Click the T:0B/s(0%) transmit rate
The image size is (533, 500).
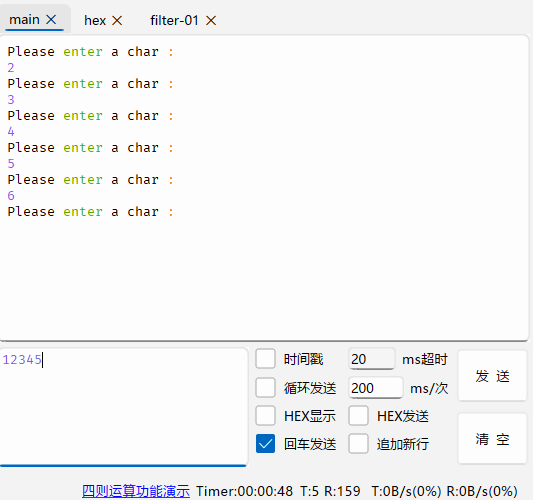click(406, 491)
